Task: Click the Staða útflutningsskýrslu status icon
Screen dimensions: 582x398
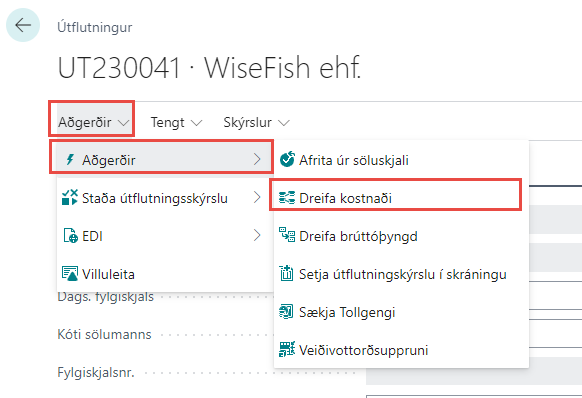Action: click(70, 198)
